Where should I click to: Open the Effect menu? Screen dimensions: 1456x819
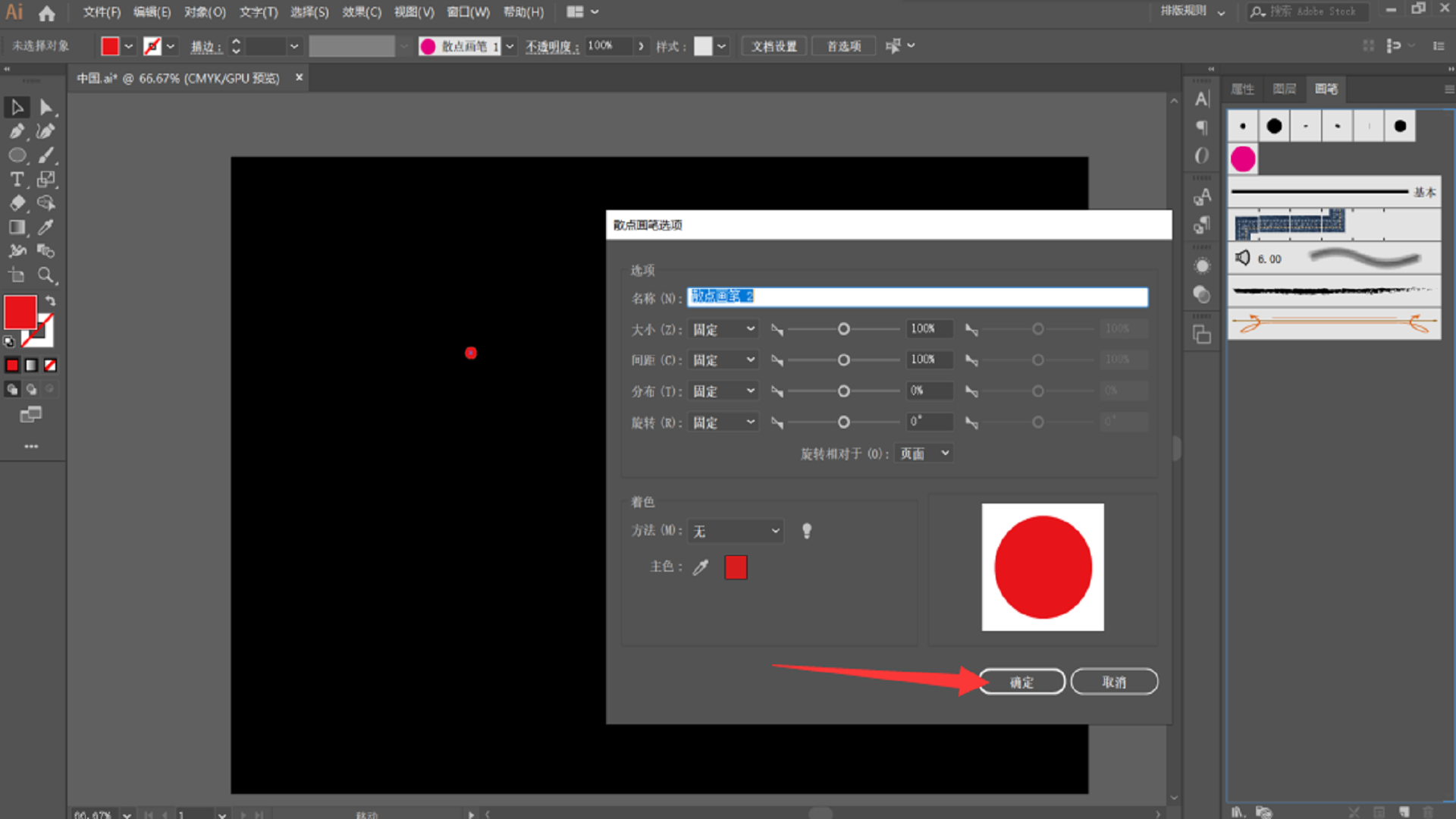(361, 12)
